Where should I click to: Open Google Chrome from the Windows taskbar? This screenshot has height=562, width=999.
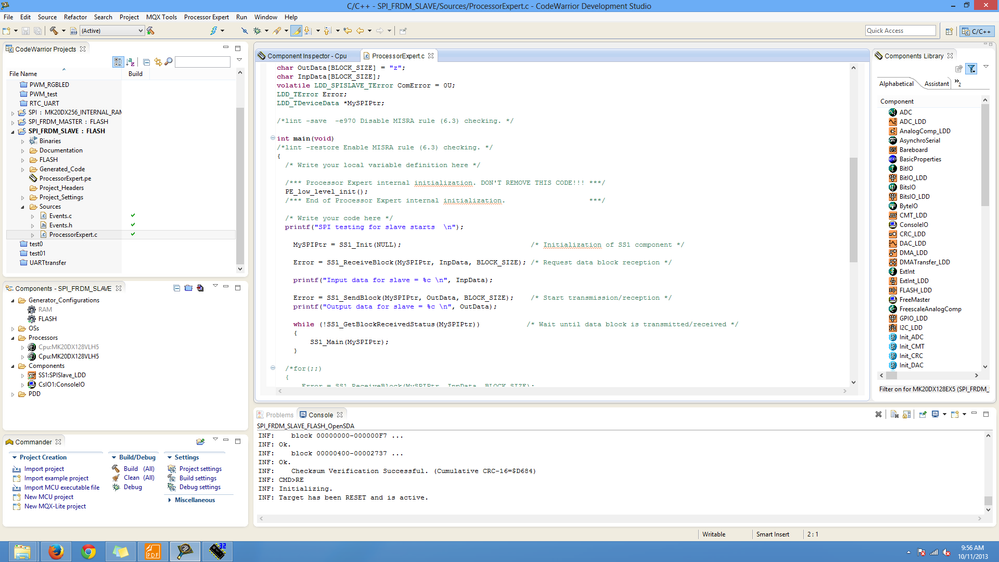(88, 551)
